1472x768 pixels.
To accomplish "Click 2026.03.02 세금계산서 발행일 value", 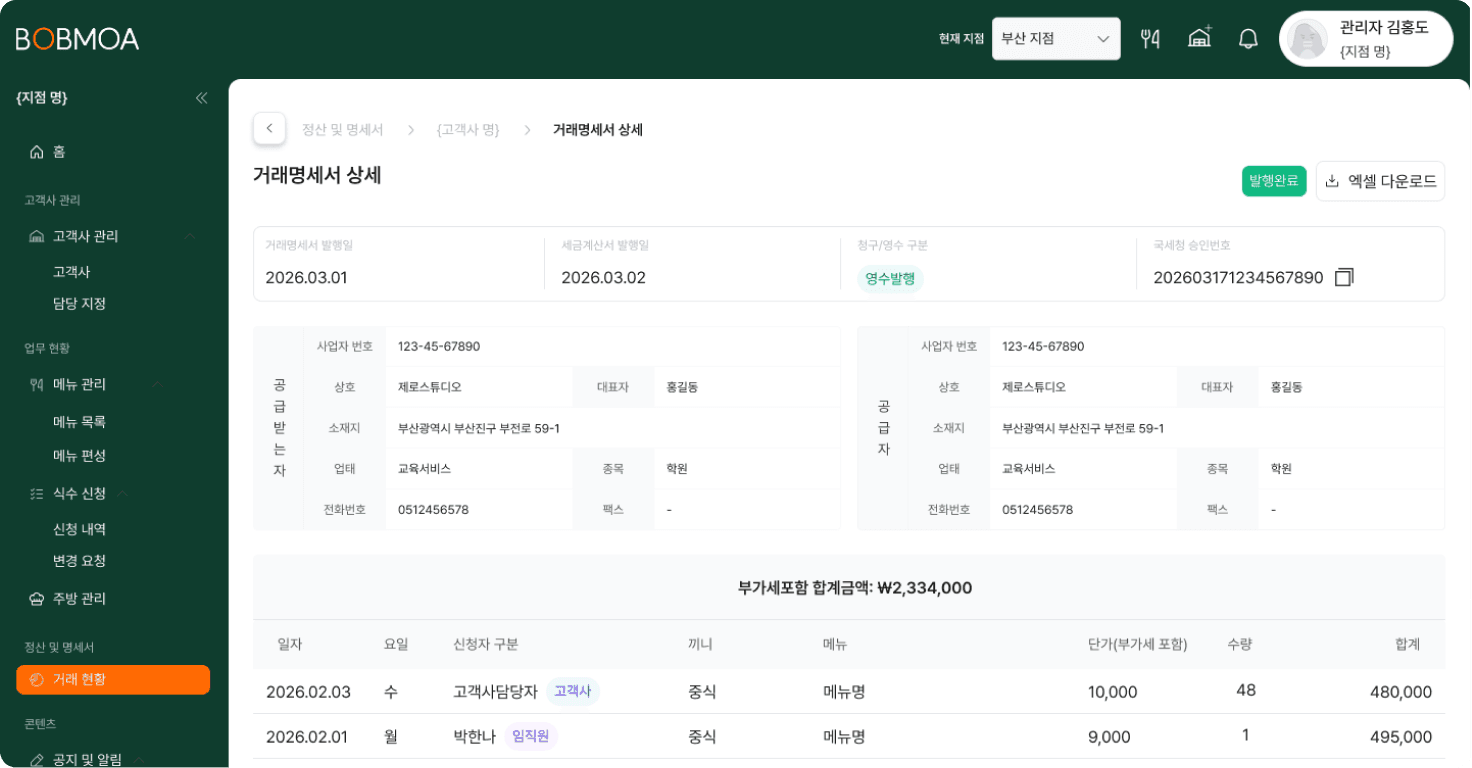I will 603,278.
